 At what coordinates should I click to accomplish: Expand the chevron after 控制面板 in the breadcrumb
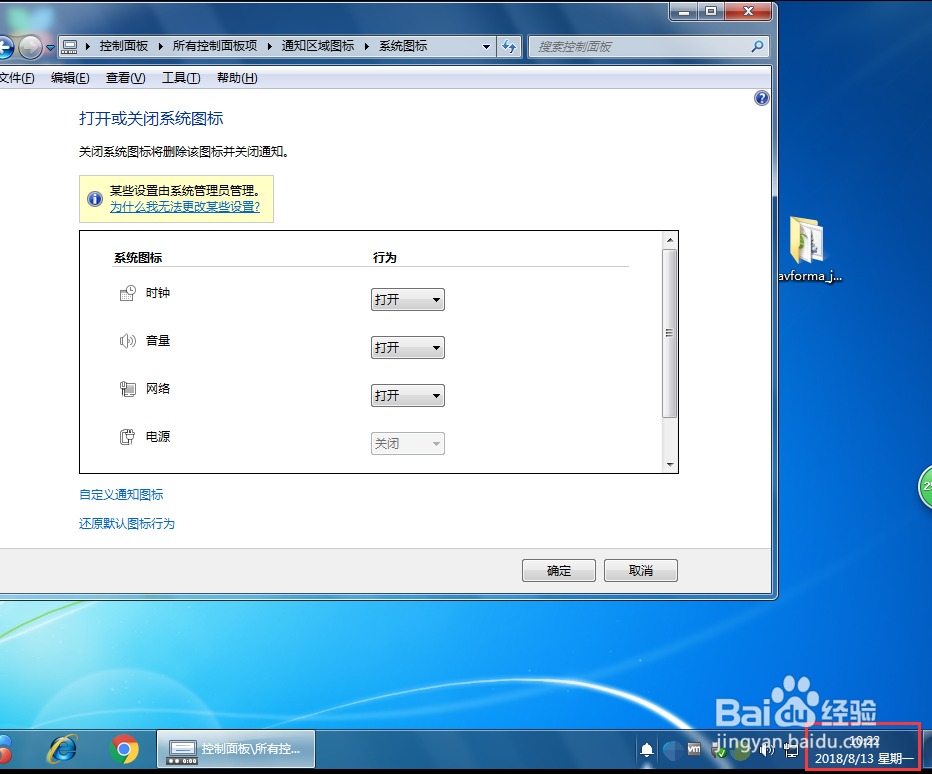point(160,46)
